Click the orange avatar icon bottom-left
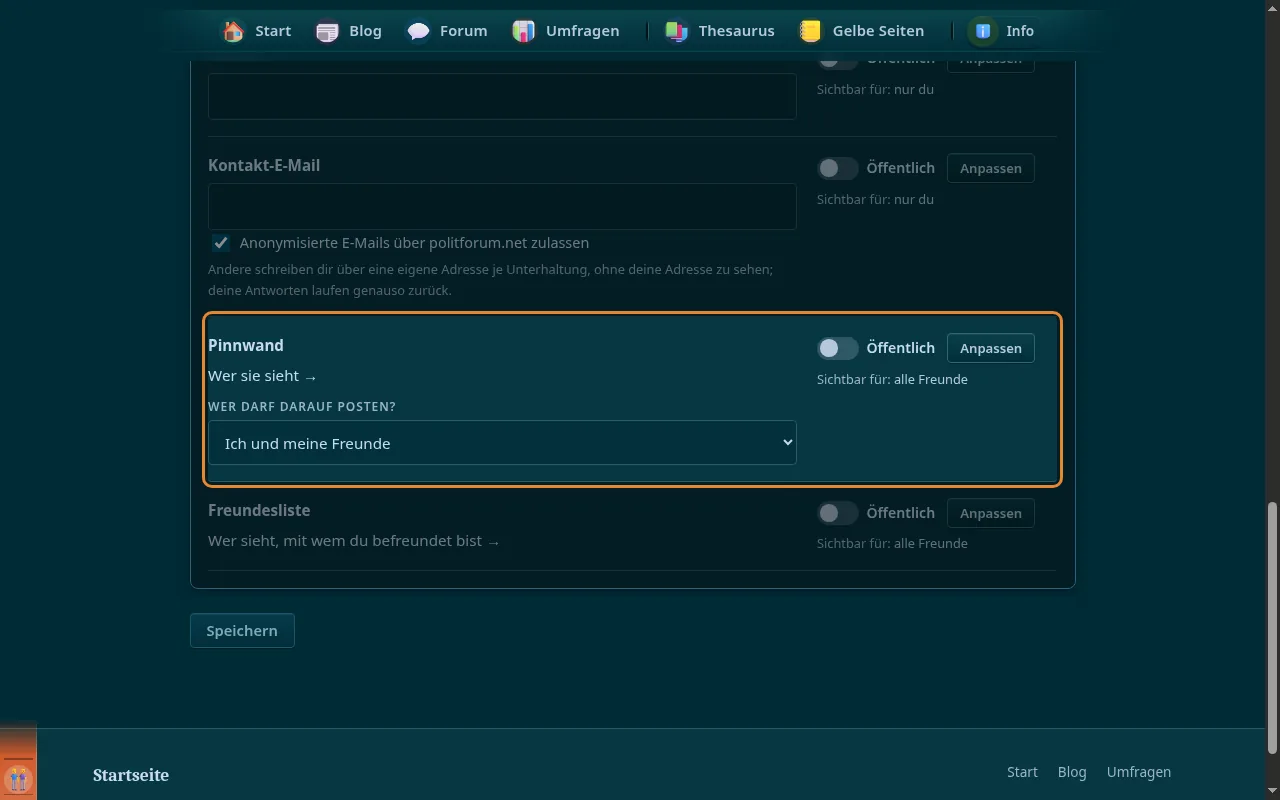This screenshot has height=800, width=1280. point(18,778)
